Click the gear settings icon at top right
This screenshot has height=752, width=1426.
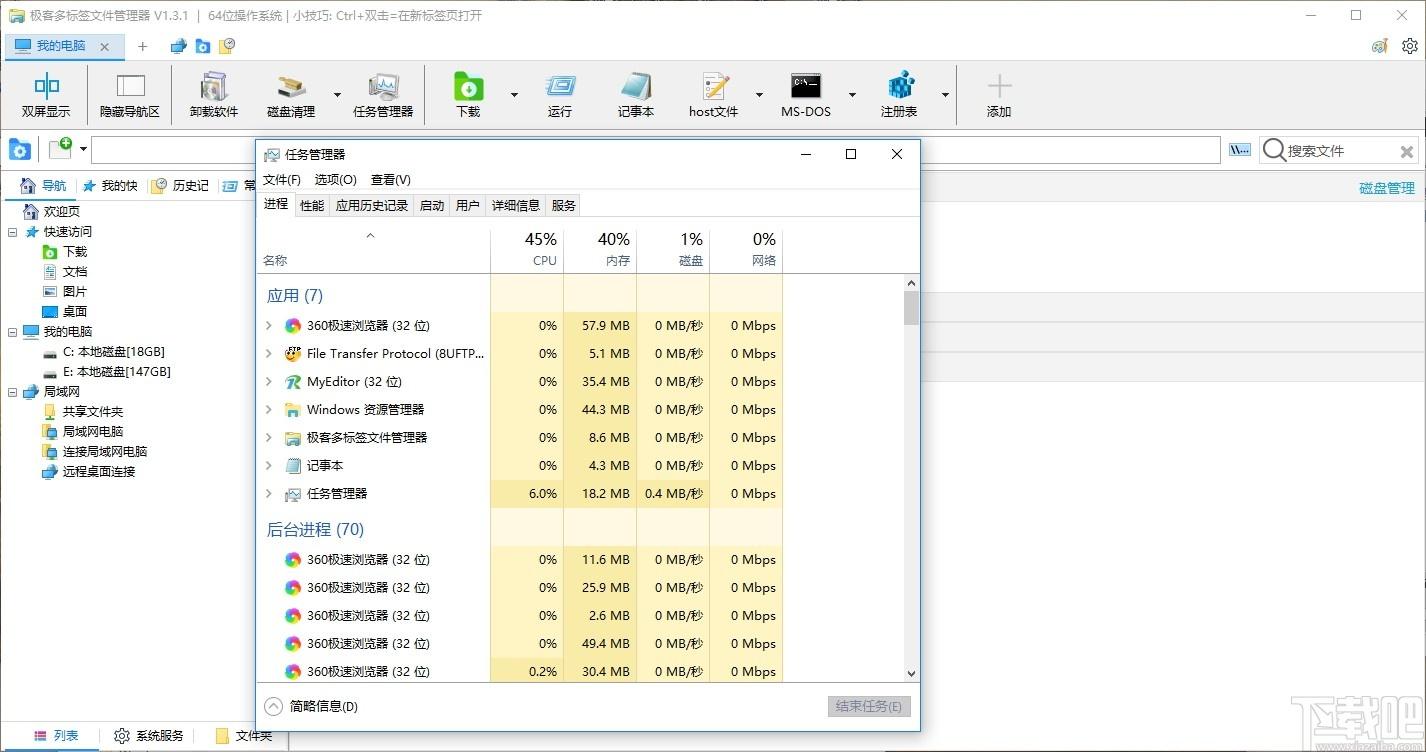[1410, 46]
